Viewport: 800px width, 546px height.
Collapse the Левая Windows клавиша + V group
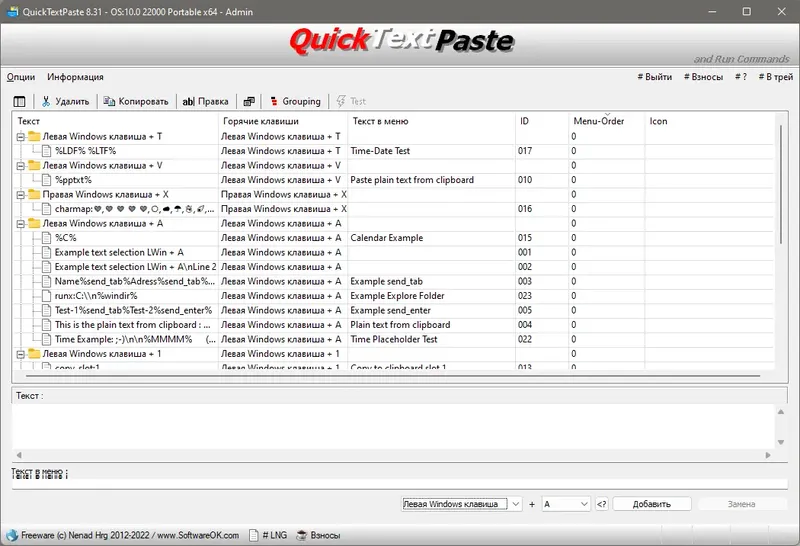coord(20,166)
